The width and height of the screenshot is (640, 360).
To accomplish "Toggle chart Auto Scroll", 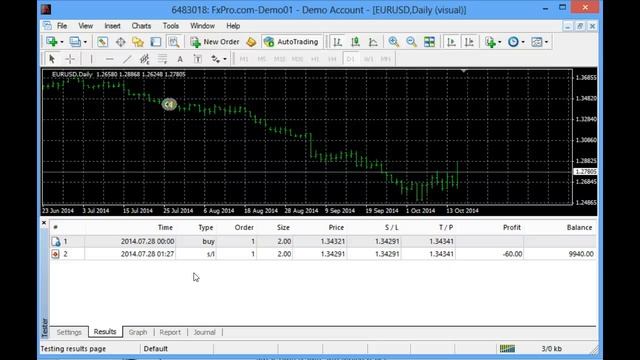I will point(451,42).
